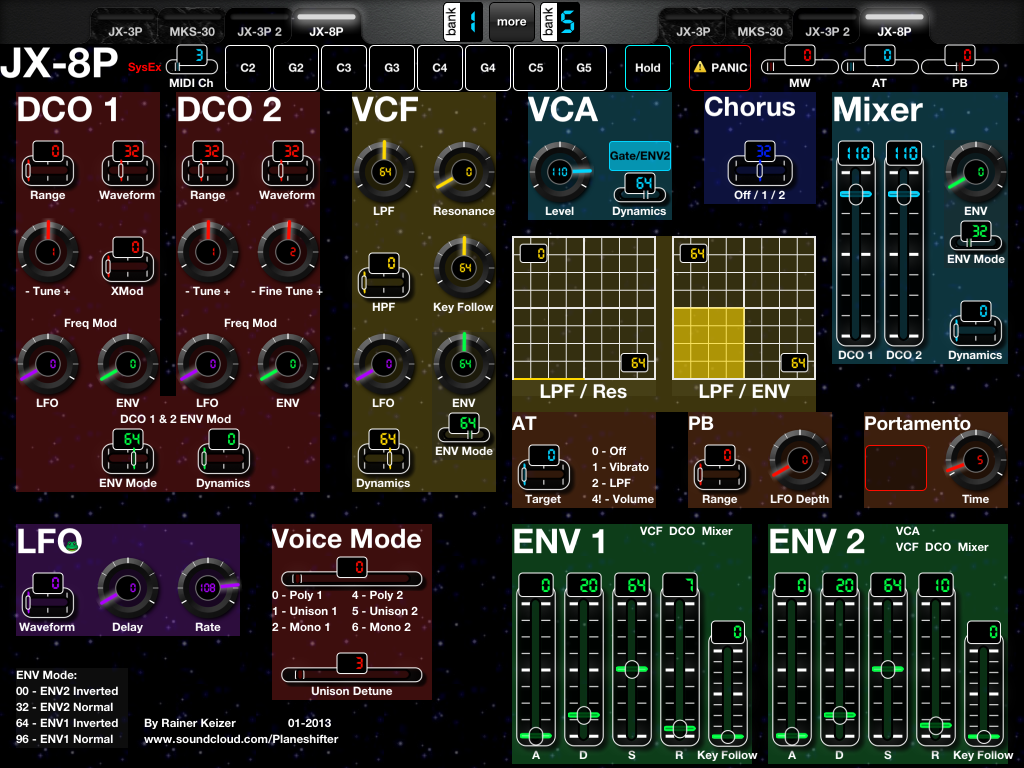Click the VCF ENV knob

click(464, 364)
